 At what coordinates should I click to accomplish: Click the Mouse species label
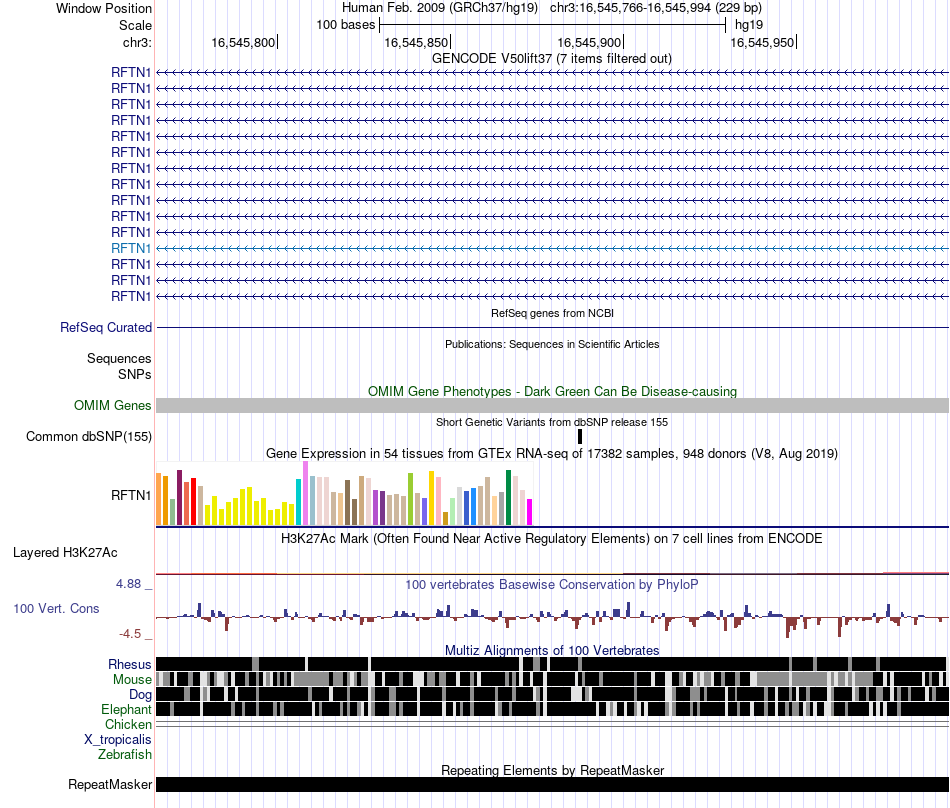(132, 680)
